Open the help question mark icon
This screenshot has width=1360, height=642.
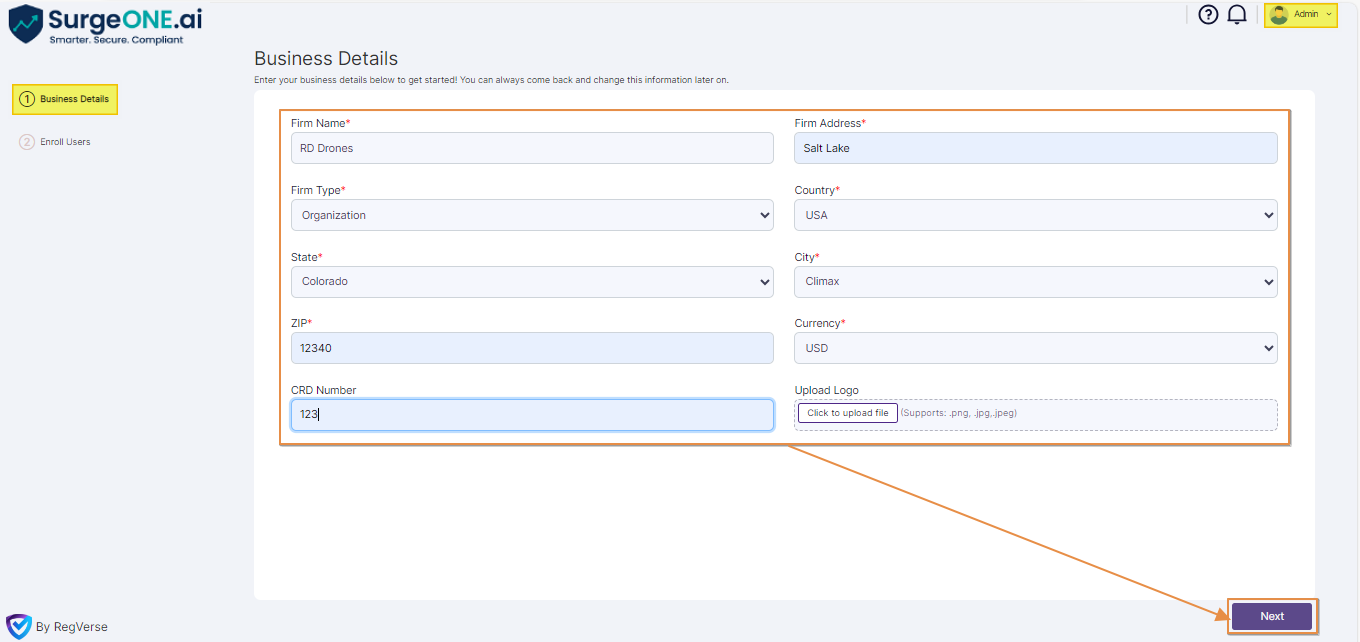point(1208,14)
